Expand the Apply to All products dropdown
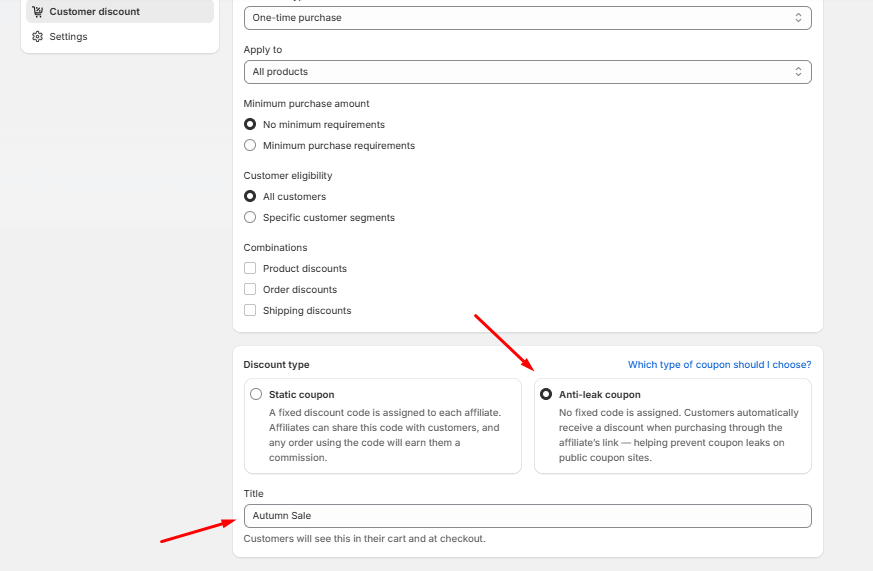This screenshot has width=873, height=571. point(527,72)
